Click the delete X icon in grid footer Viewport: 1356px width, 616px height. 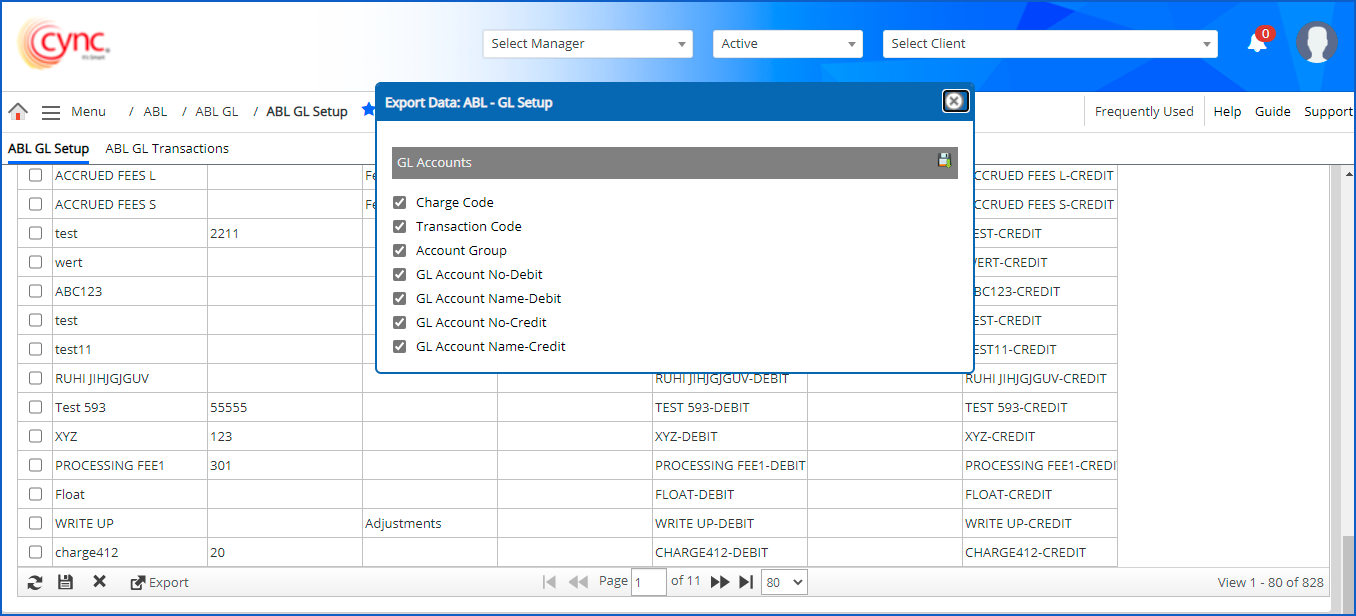pos(99,581)
